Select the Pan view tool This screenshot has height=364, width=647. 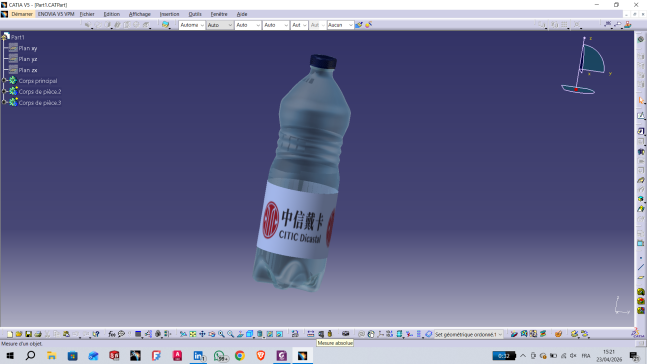pyautogui.click(x=202, y=334)
